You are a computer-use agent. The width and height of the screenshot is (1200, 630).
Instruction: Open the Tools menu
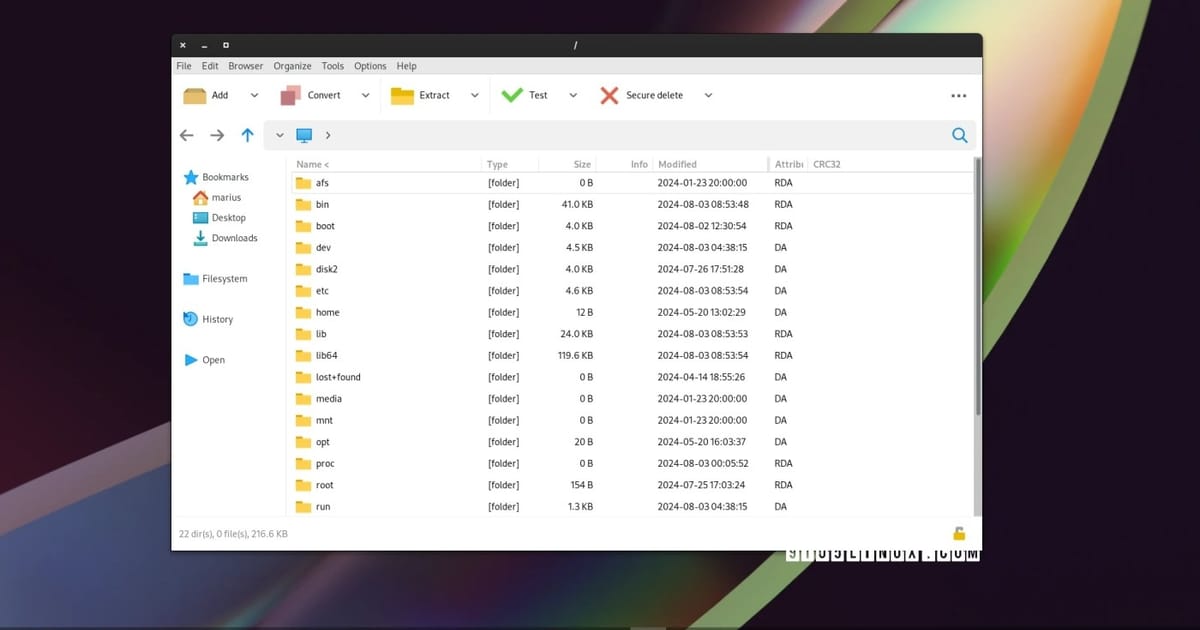coord(332,66)
